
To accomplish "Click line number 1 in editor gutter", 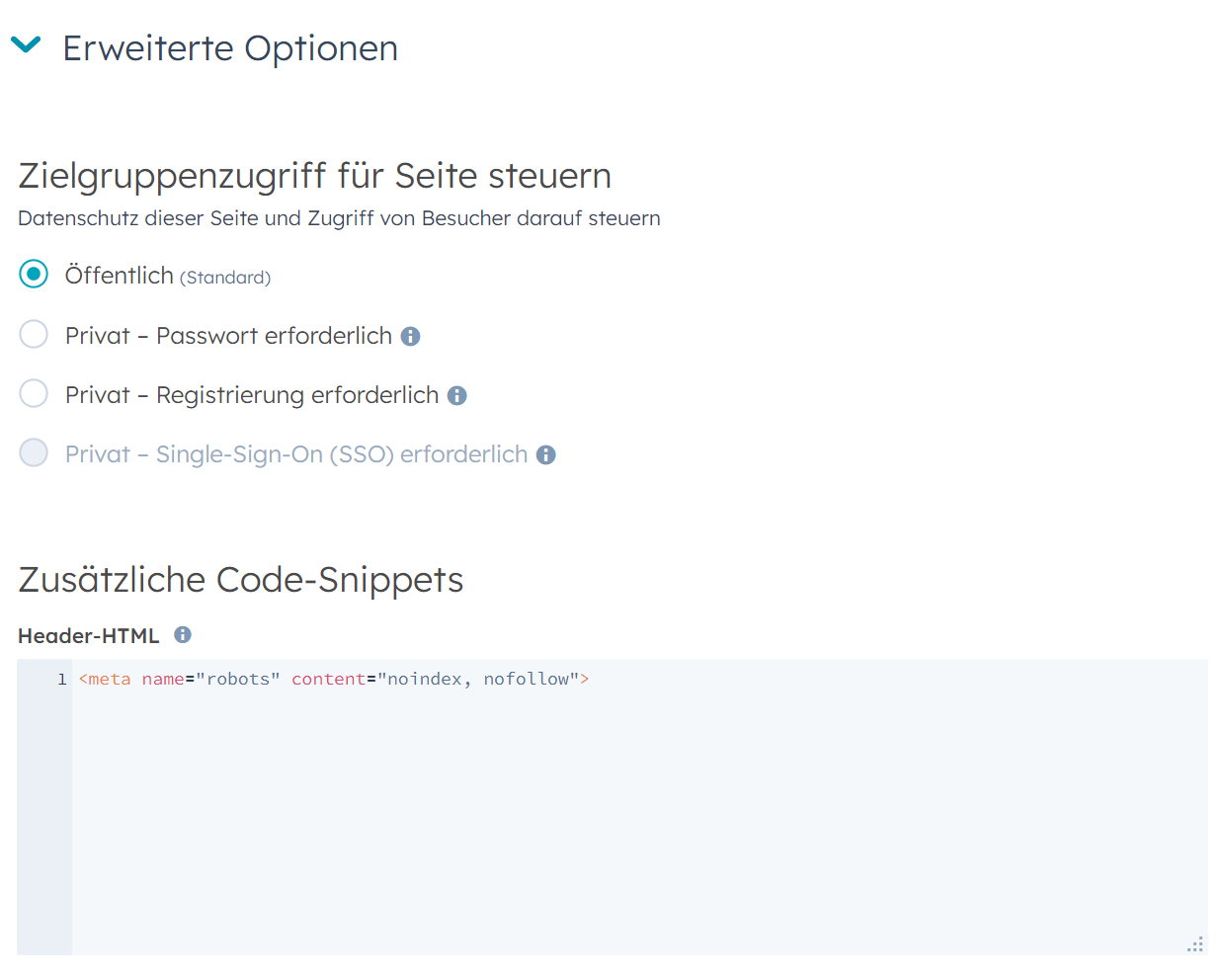I will 61,680.
